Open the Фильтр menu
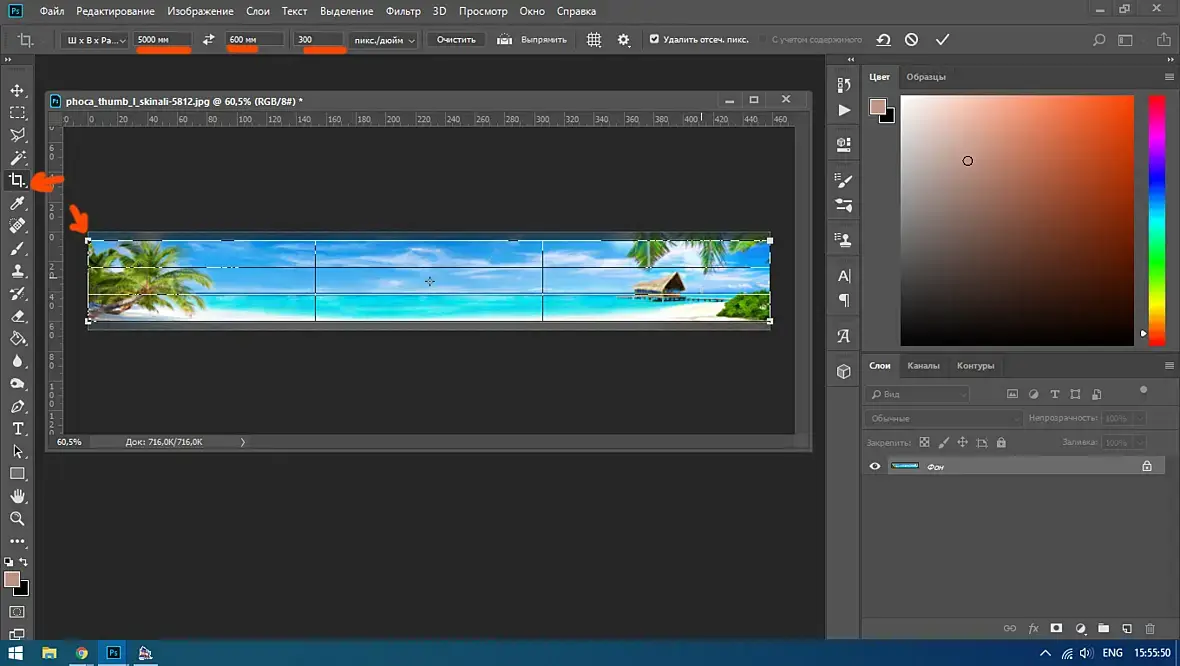Image resolution: width=1180 pixels, height=666 pixels. pyautogui.click(x=403, y=11)
